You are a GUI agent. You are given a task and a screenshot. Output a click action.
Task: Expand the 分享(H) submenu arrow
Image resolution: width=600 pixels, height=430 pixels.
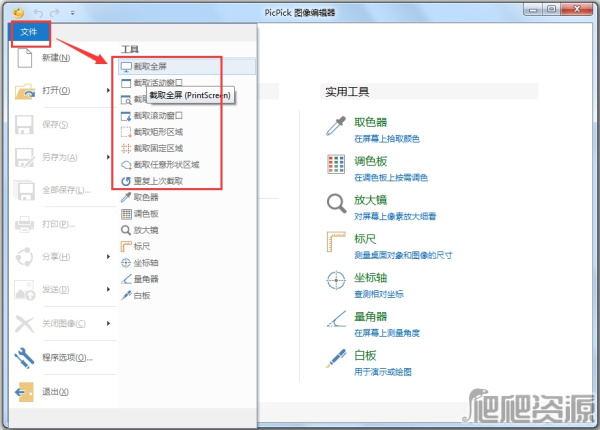click(x=108, y=256)
